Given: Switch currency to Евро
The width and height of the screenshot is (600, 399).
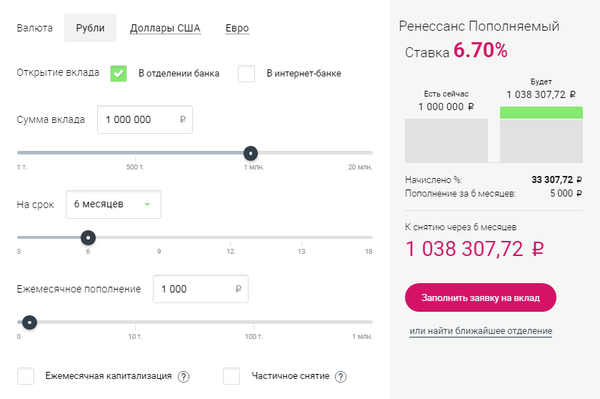Looking at the screenshot, I should click(x=237, y=28).
